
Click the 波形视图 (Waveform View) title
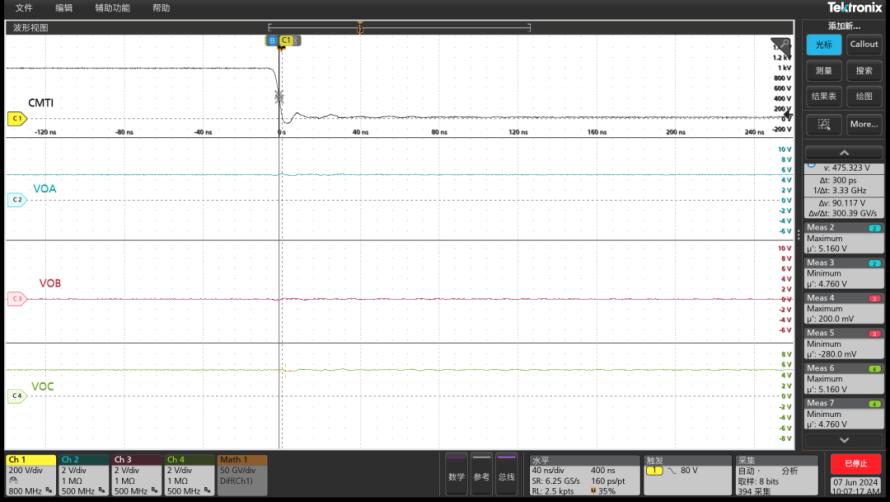[31, 28]
